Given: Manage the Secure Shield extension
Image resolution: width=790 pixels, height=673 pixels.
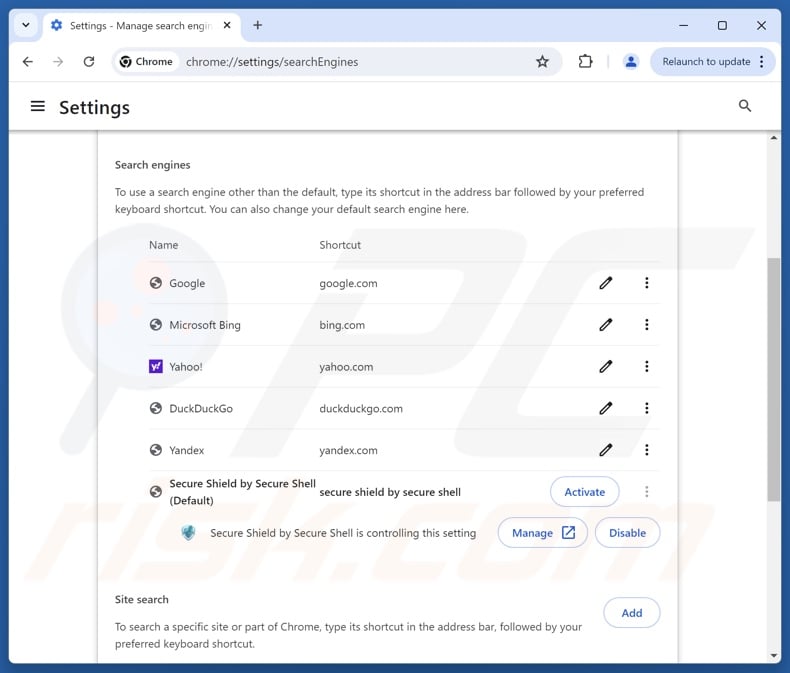Looking at the screenshot, I should pos(543,532).
